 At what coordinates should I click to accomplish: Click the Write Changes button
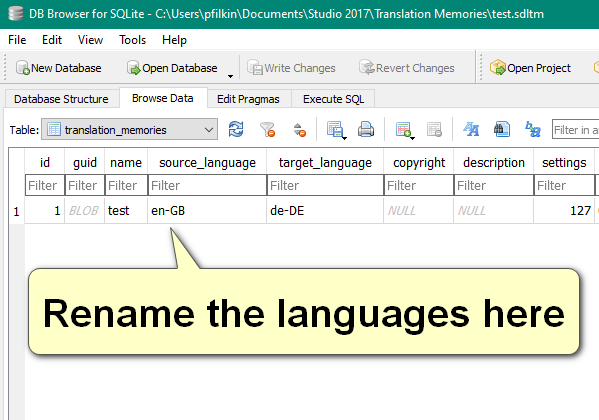click(x=291, y=68)
